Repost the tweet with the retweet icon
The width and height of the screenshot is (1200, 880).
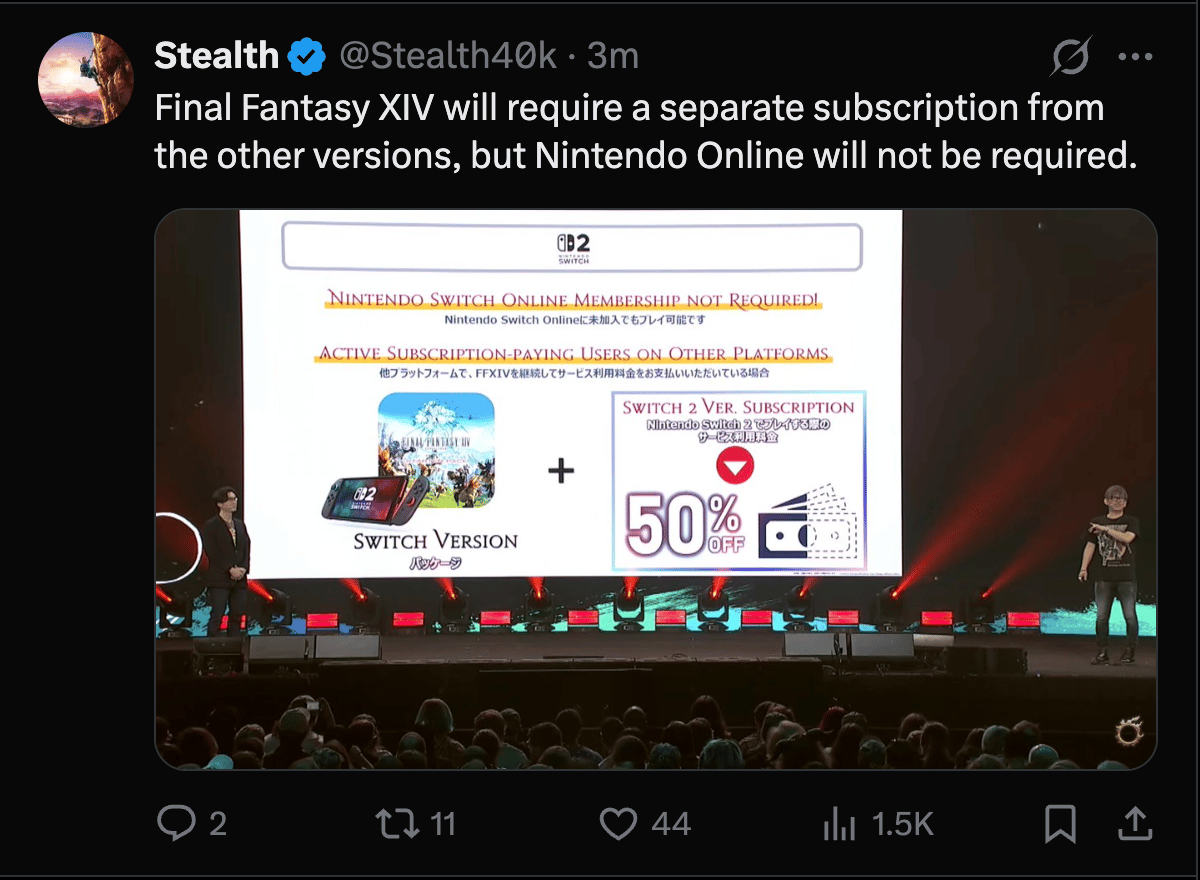pyautogui.click(x=393, y=824)
